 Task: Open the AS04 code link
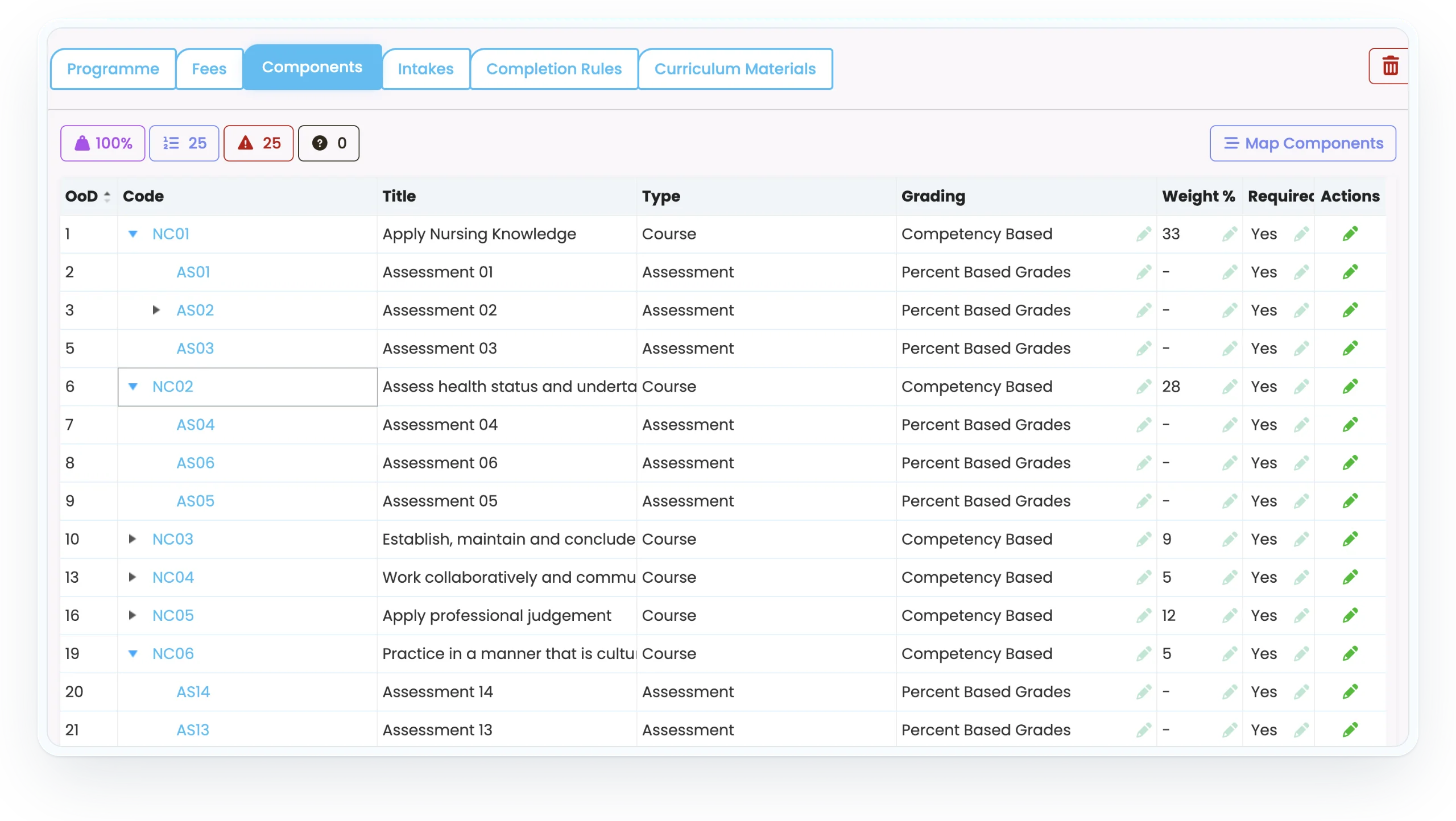click(x=195, y=425)
